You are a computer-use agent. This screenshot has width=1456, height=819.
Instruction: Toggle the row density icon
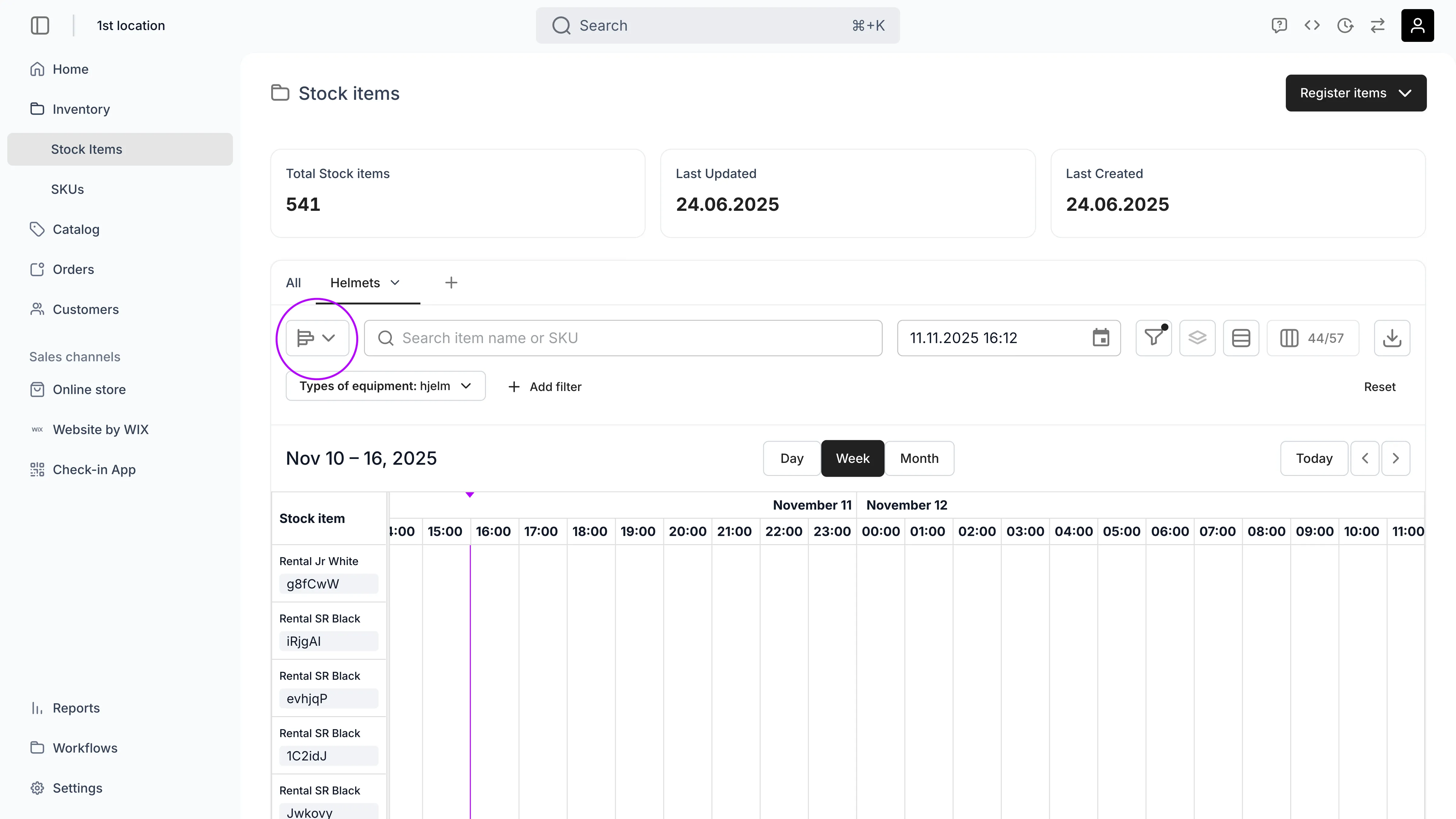point(1241,338)
